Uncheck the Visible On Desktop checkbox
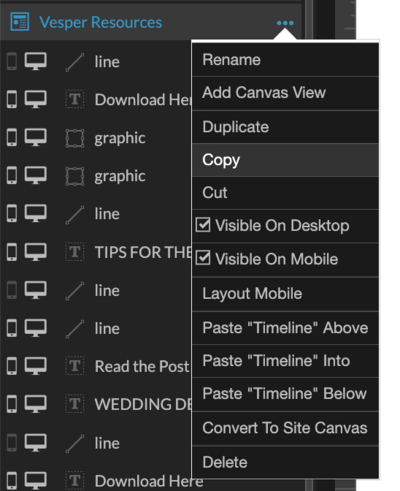 coord(203,225)
